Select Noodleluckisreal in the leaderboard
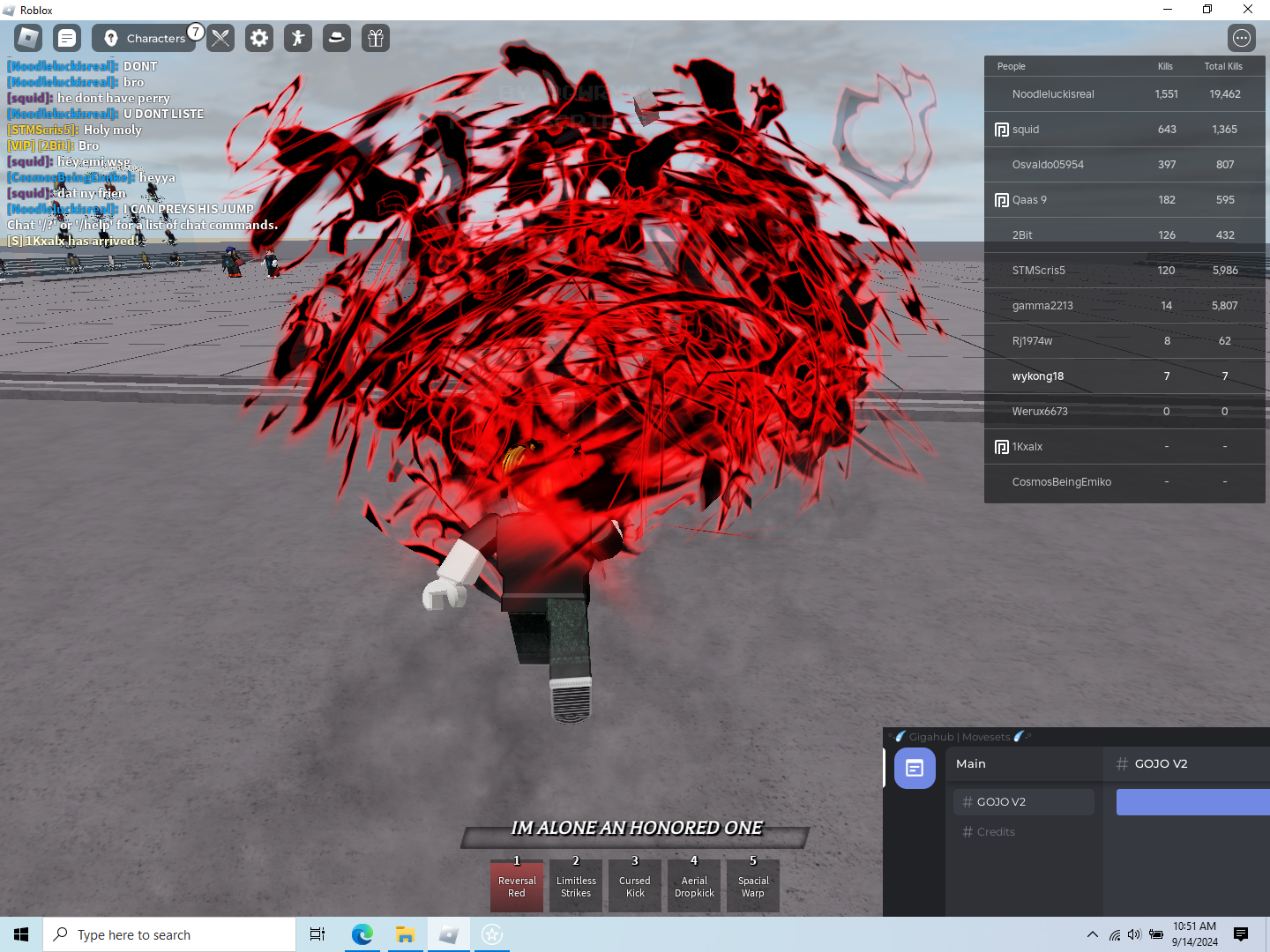Image resolution: width=1270 pixels, height=952 pixels. [x=1124, y=94]
